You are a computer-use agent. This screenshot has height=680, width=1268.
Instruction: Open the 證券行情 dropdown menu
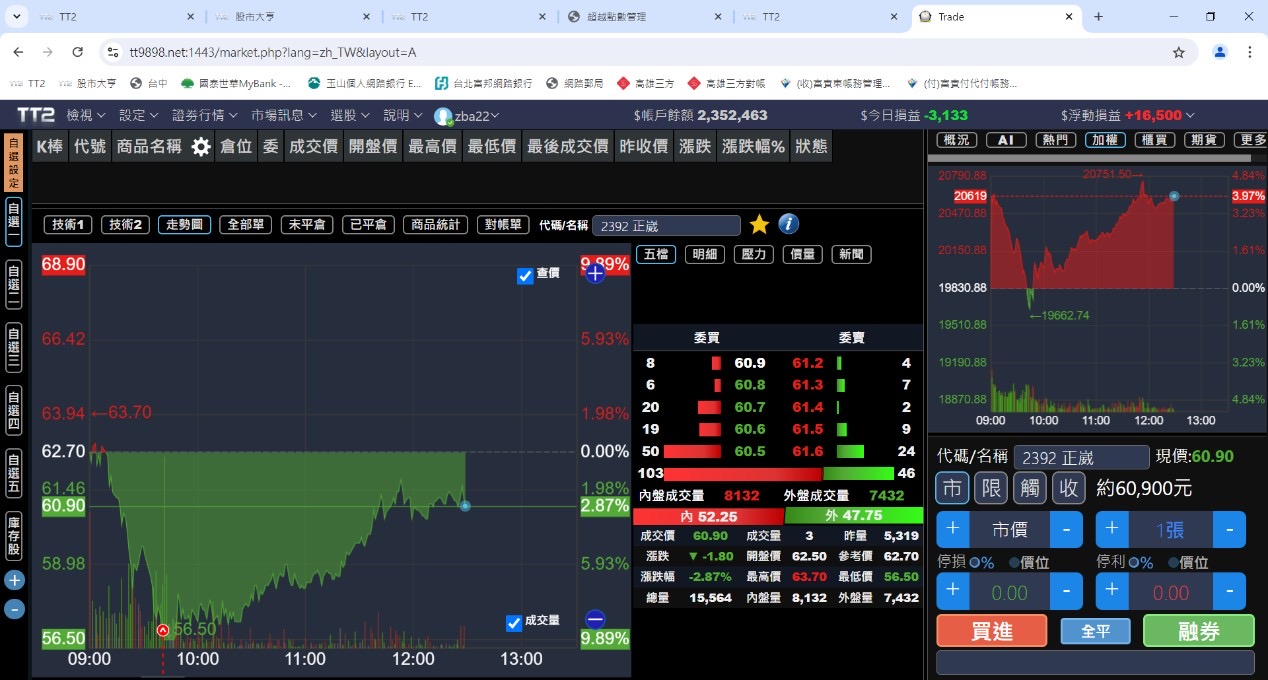coord(205,115)
